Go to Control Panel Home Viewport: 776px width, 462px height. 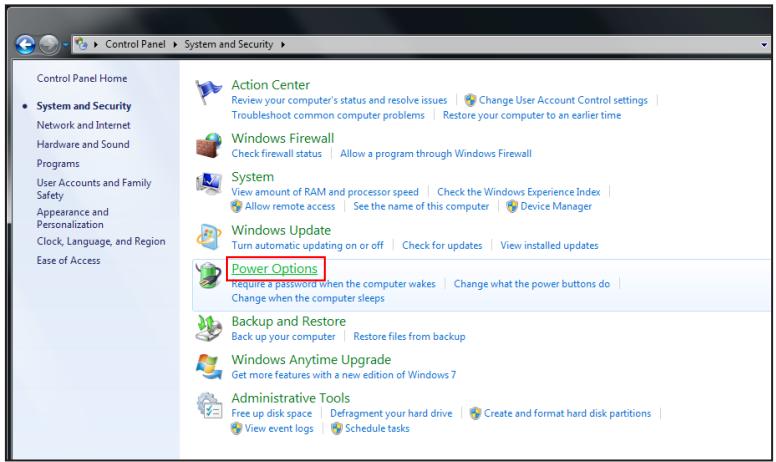pyautogui.click(x=82, y=78)
